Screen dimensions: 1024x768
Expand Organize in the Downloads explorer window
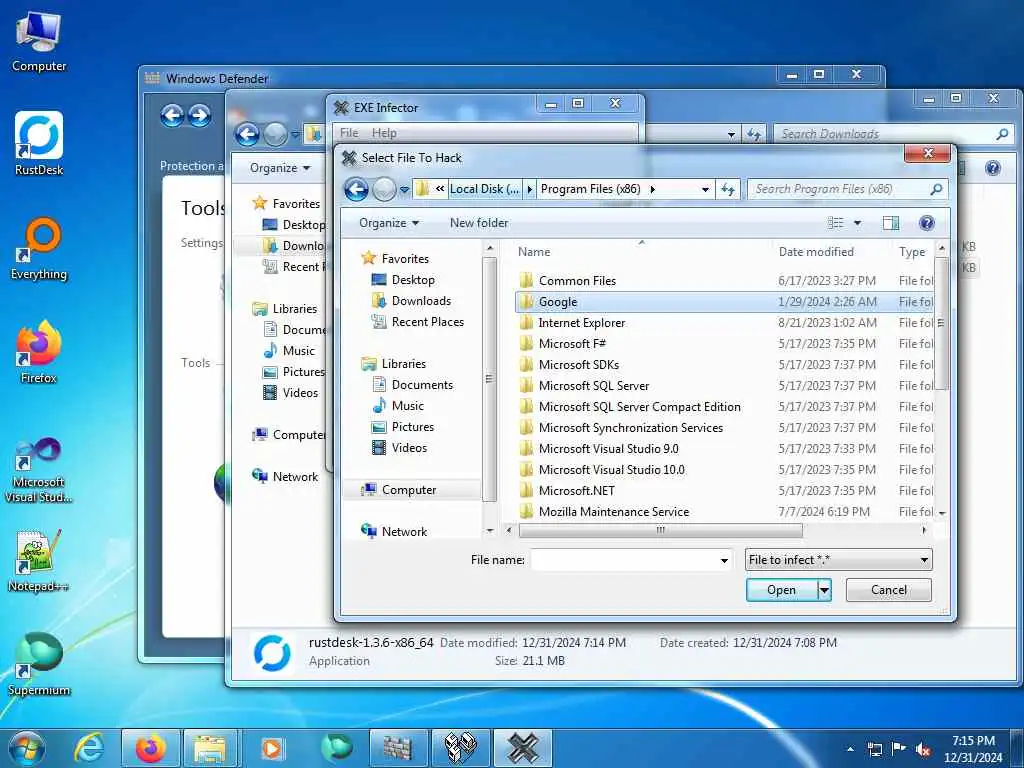click(280, 168)
